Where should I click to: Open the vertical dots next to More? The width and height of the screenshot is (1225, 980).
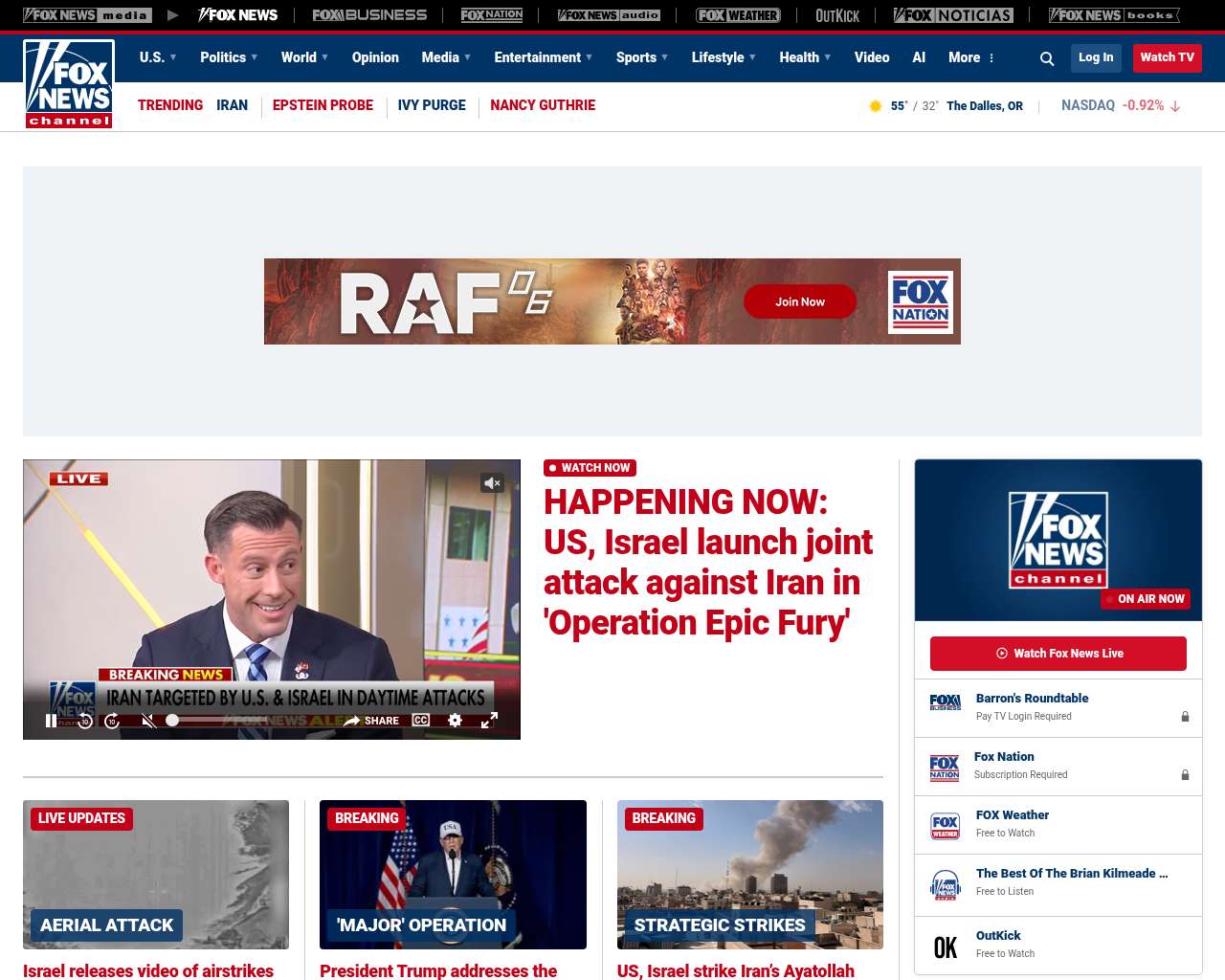[x=991, y=58]
